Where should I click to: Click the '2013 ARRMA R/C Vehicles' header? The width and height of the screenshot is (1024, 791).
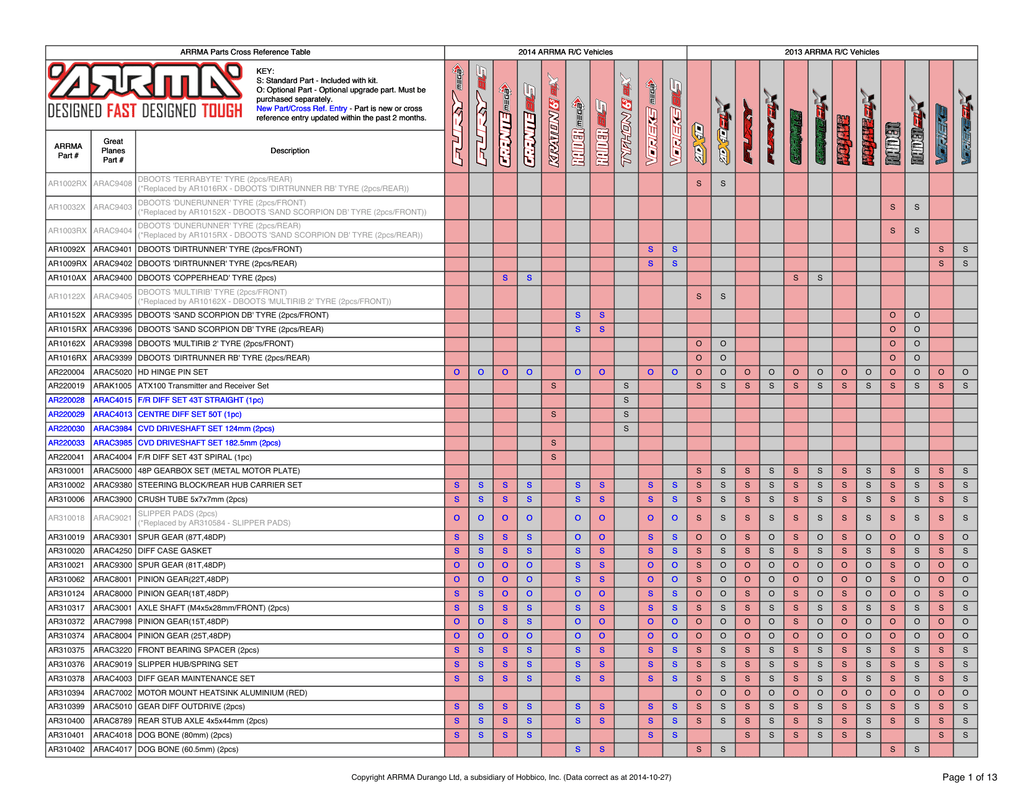pyautogui.click(x=832, y=52)
